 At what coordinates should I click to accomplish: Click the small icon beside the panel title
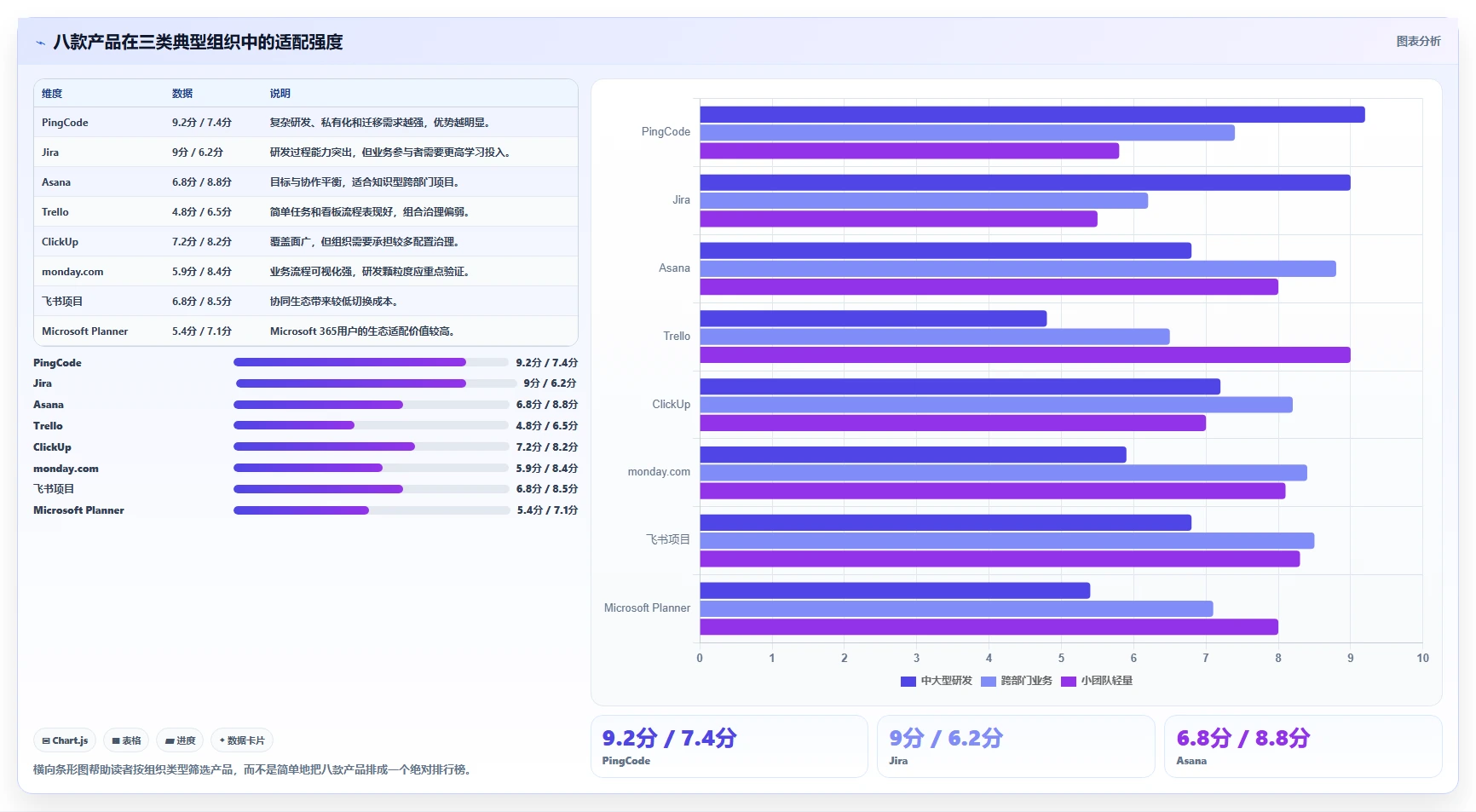click(40, 43)
